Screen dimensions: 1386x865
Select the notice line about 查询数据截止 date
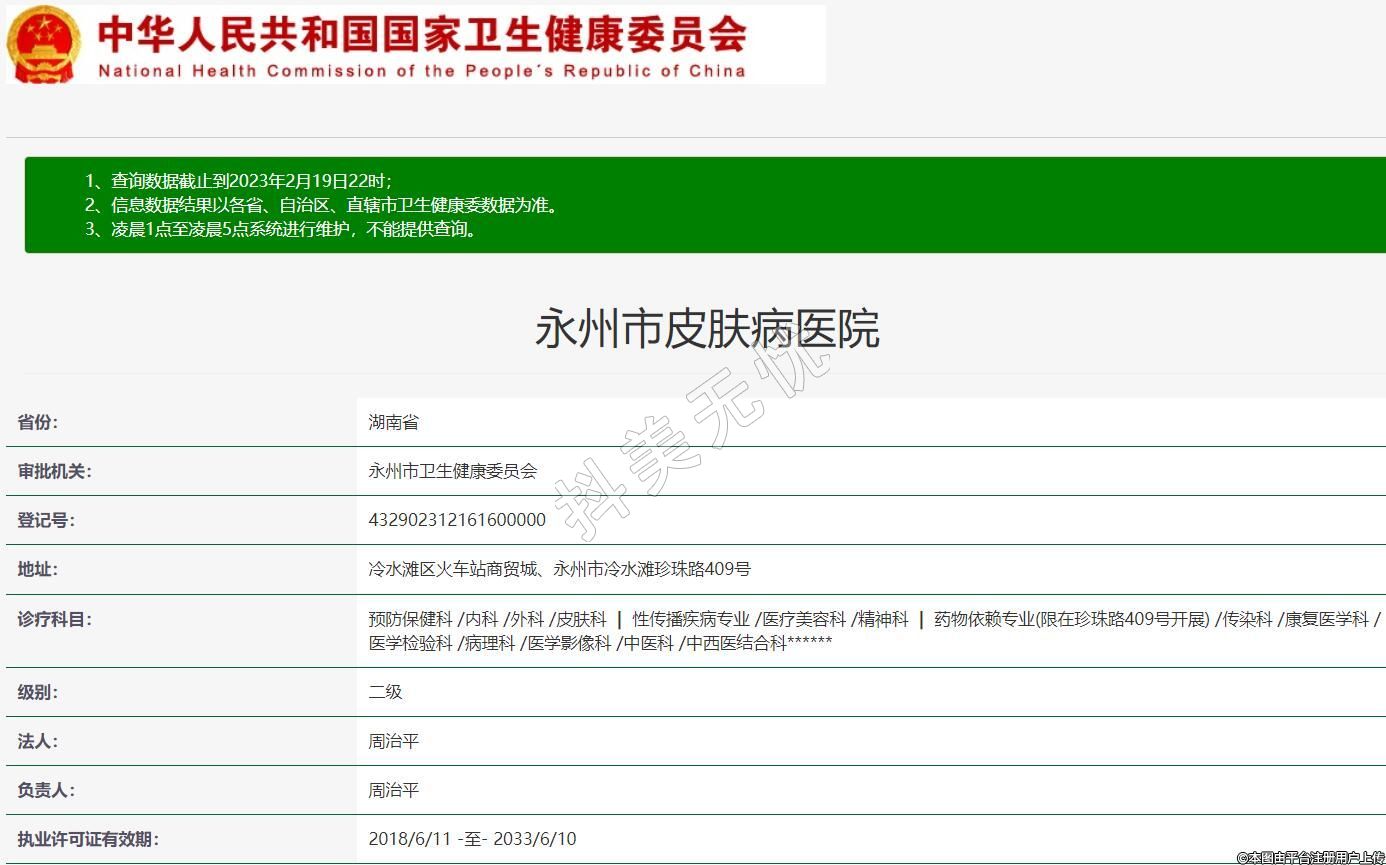tap(238, 181)
